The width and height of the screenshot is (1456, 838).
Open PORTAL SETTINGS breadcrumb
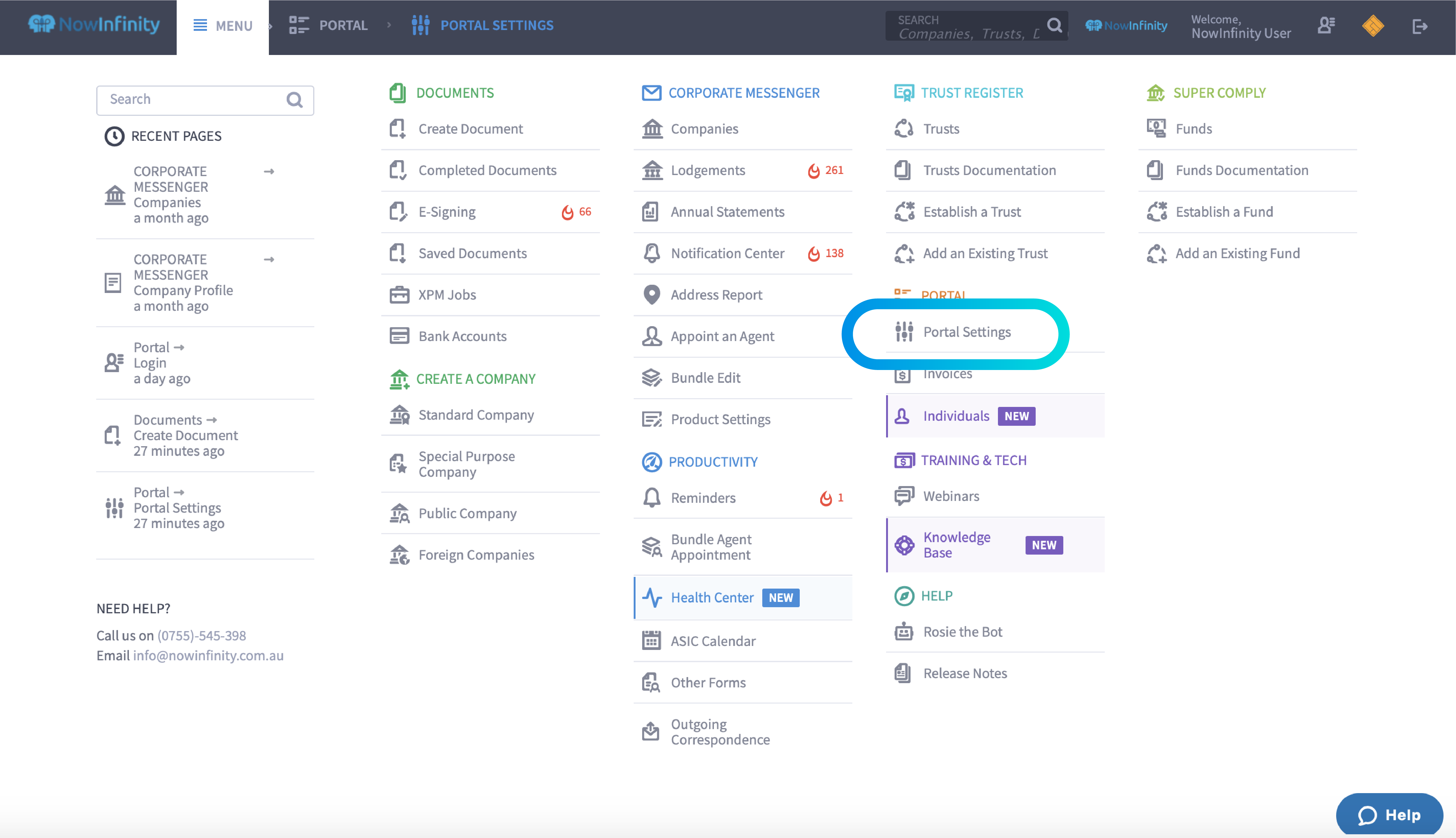point(482,25)
